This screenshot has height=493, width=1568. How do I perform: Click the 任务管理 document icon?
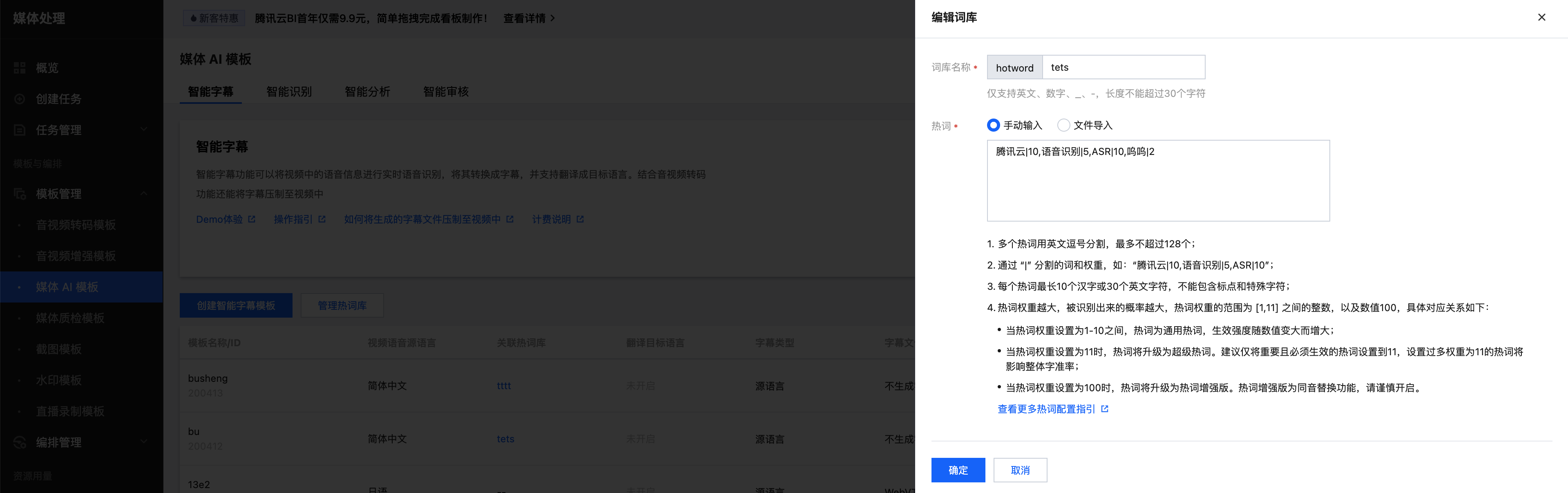[x=20, y=130]
